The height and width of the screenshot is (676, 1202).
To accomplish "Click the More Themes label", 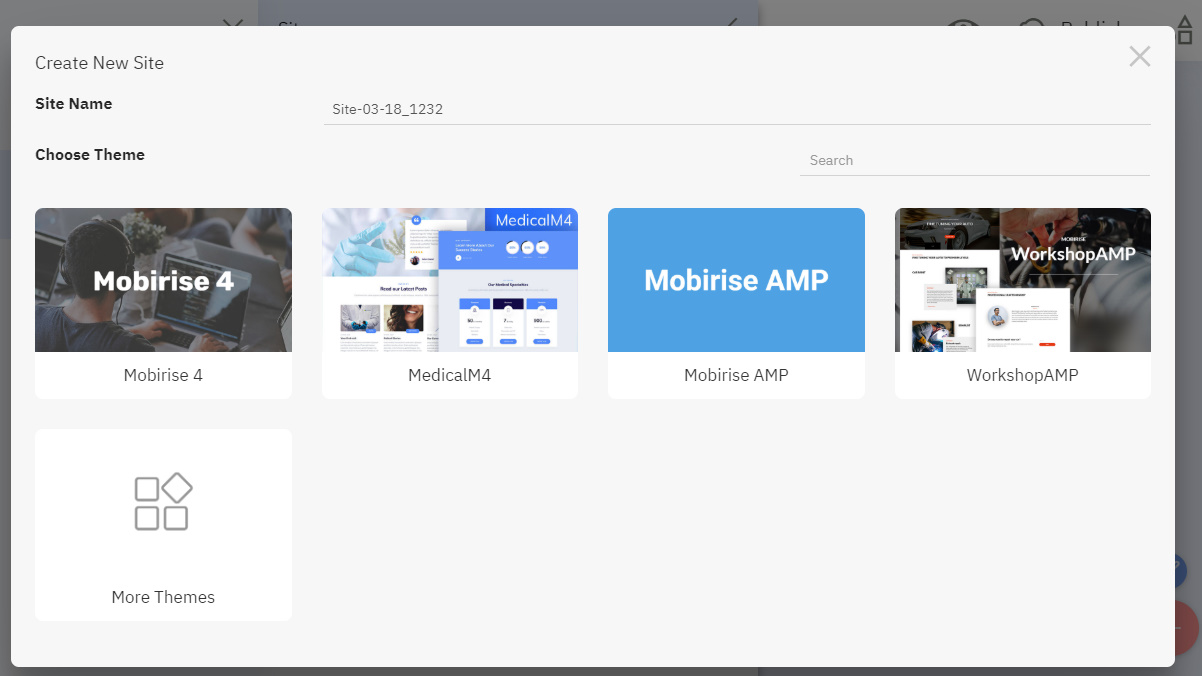I will (163, 597).
